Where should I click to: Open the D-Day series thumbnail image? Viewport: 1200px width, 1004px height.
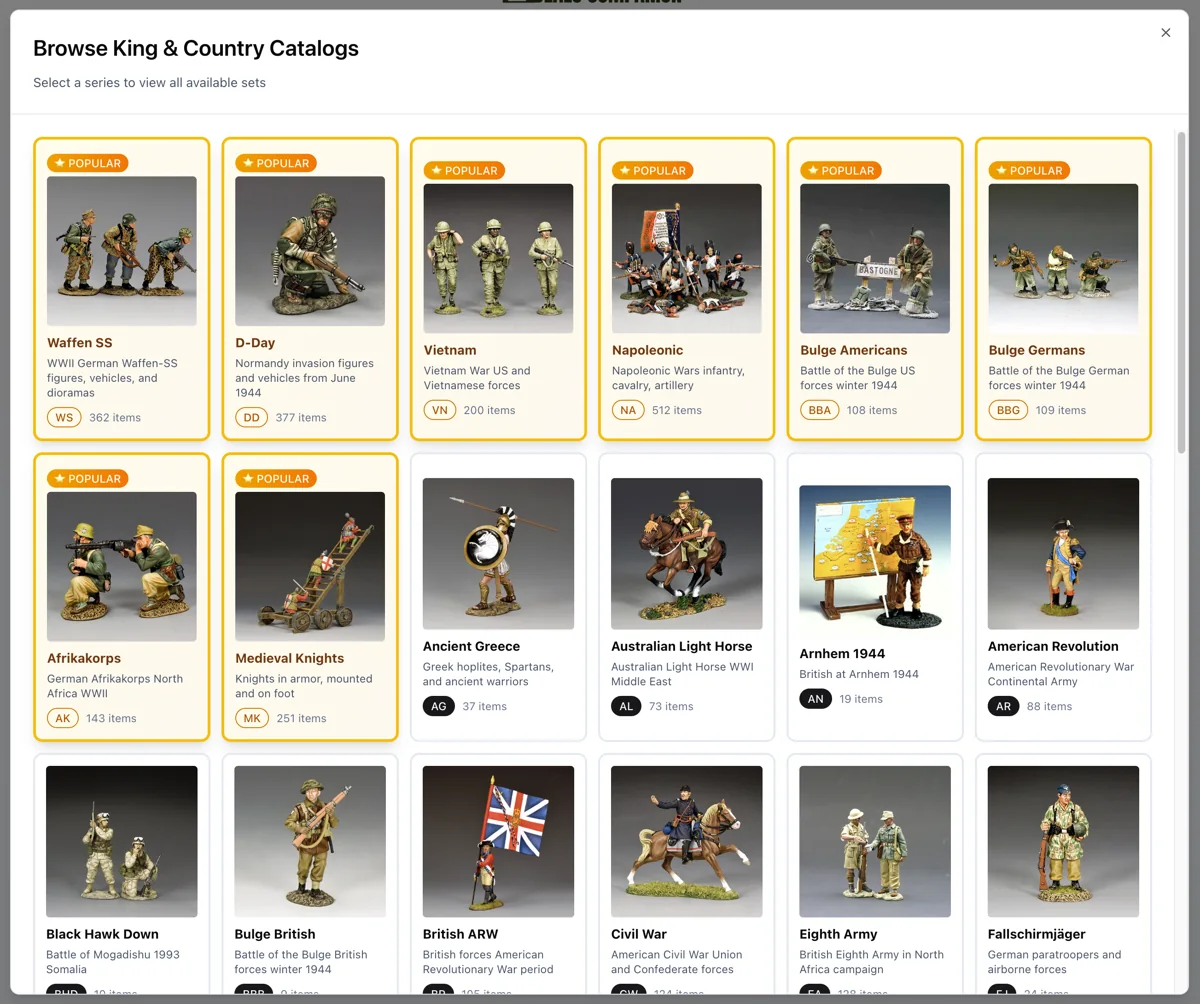[310, 251]
